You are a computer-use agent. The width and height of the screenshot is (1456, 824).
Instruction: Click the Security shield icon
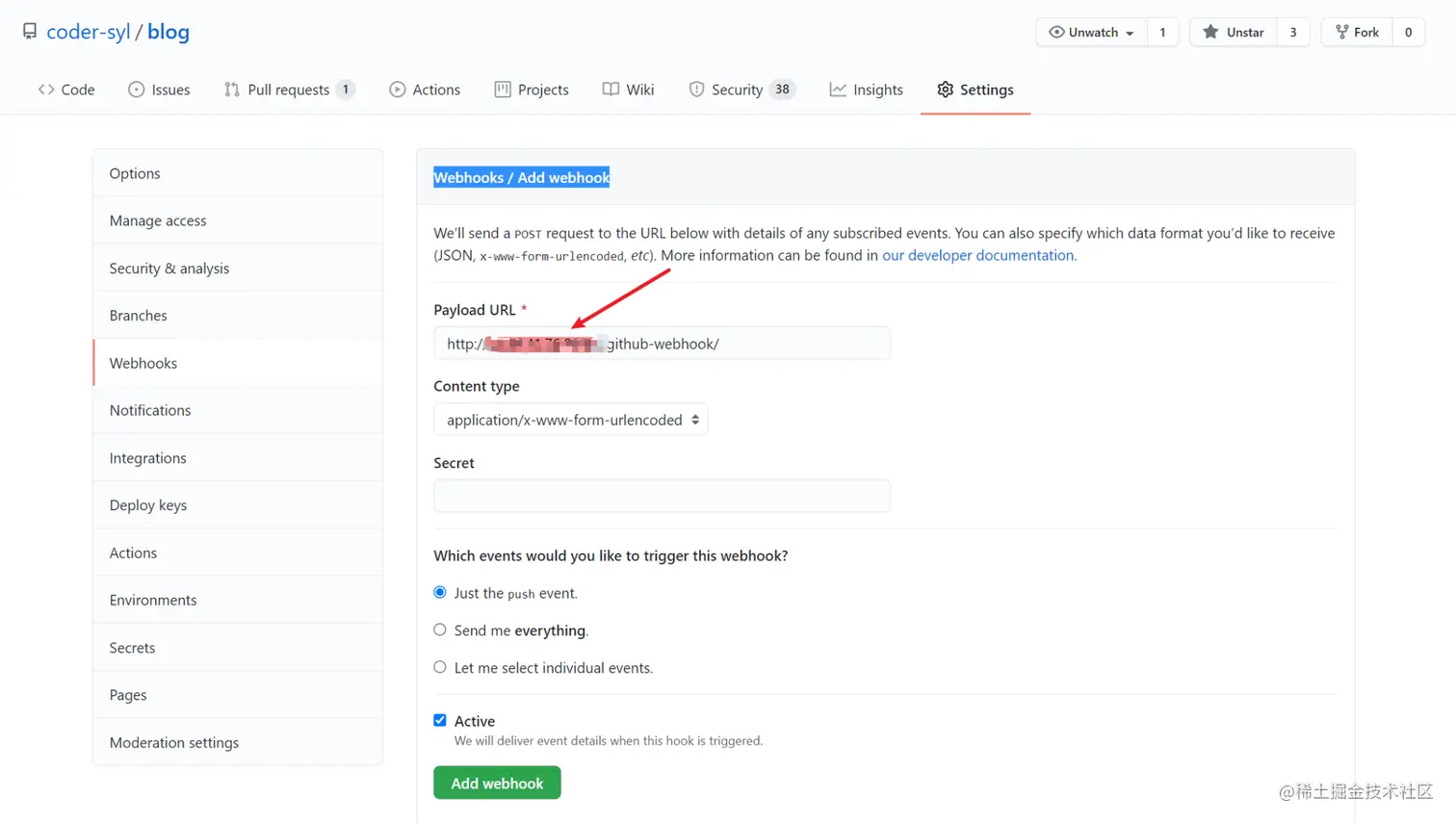click(696, 90)
